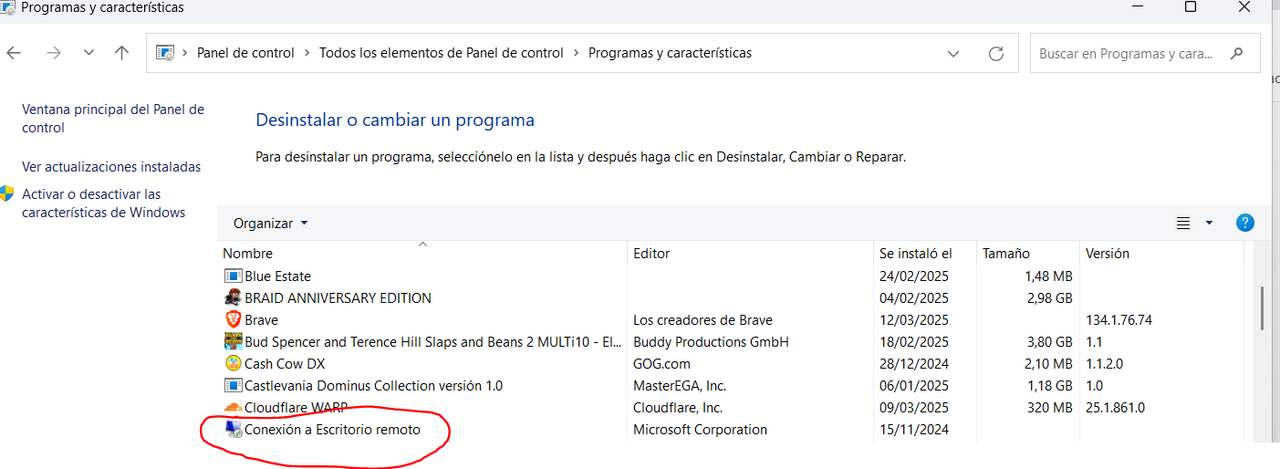Select BRAID ANNIVERSARY EDITION program name
This screenshot has width=1280, height=469.
tap(338, 298)
